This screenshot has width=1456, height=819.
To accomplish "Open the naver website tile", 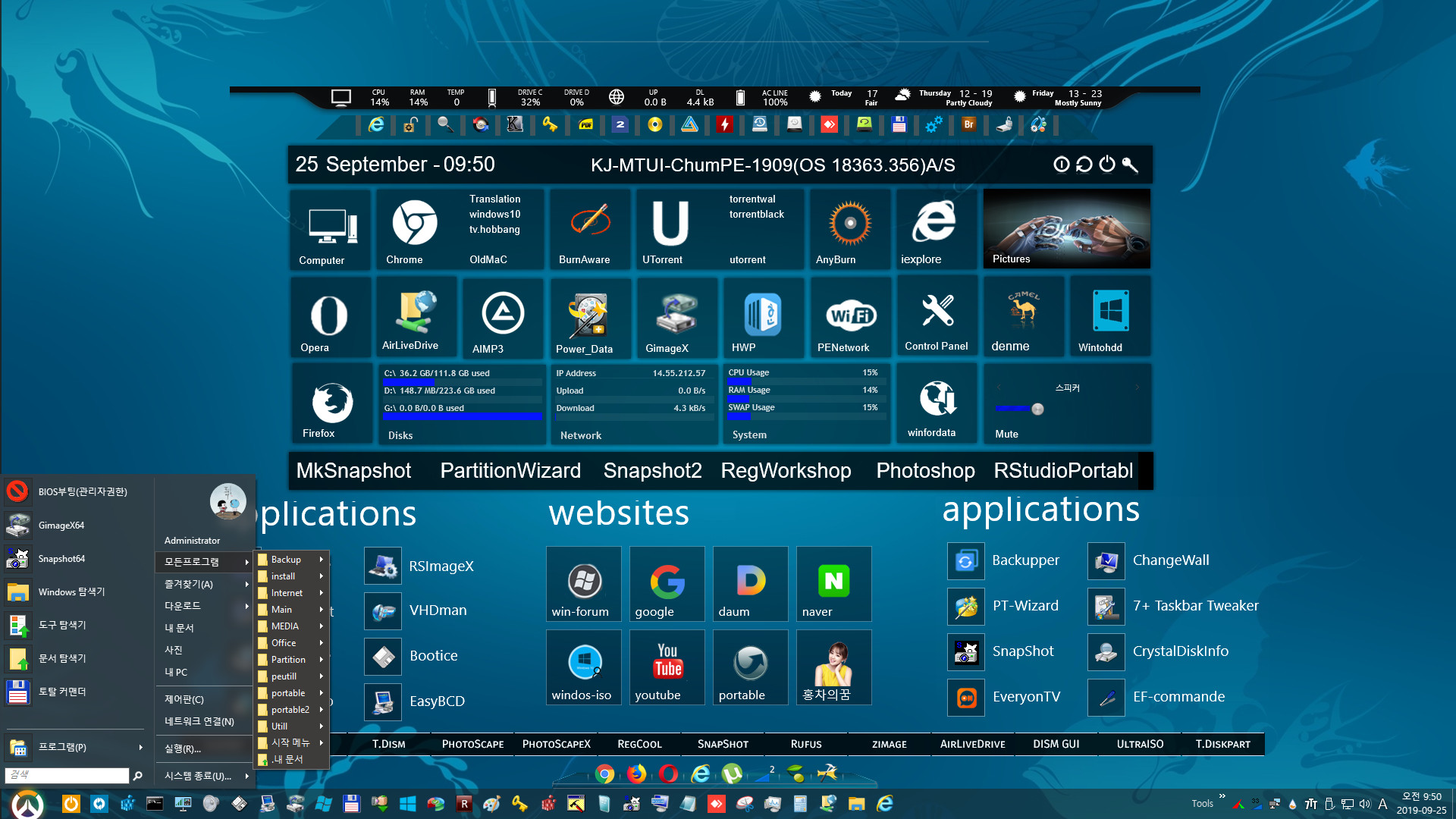I will point(833,584).
